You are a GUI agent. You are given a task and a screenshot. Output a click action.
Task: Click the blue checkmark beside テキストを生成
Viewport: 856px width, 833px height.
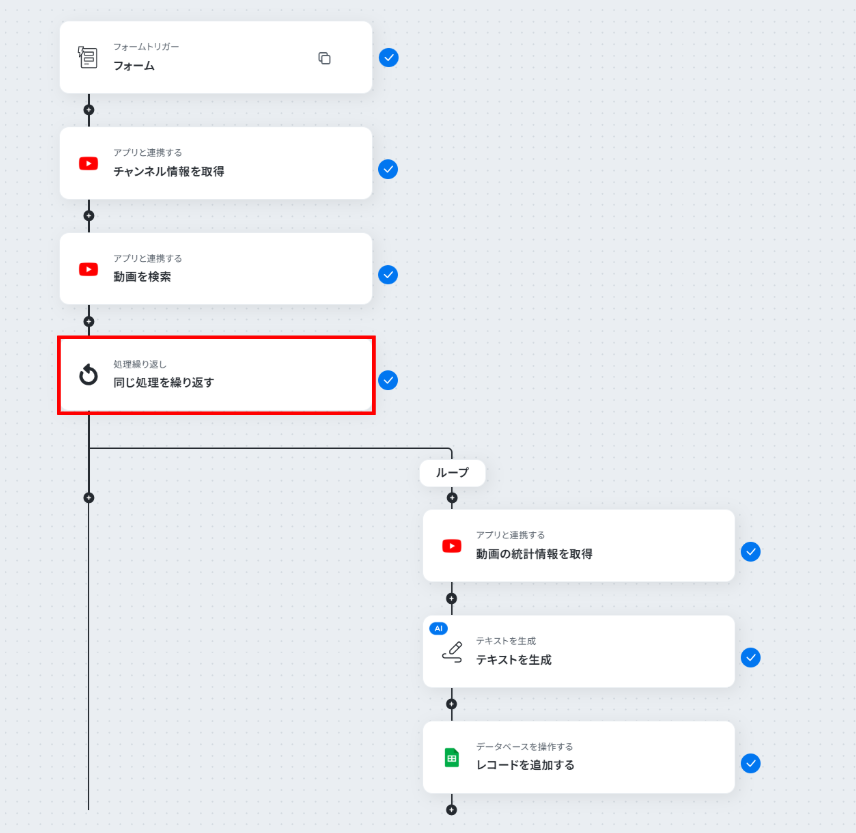tap(751, 657)
